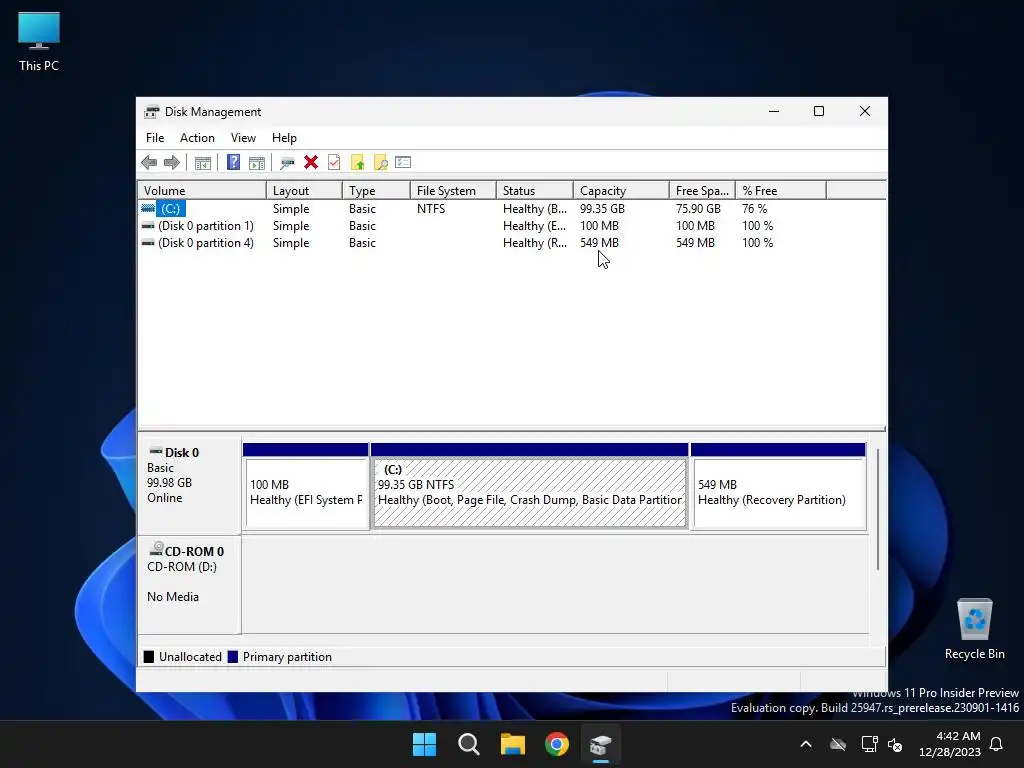The image size is (1024, 768).
Task: Click the 76 % free cell
Action: (x=754, y=208)
